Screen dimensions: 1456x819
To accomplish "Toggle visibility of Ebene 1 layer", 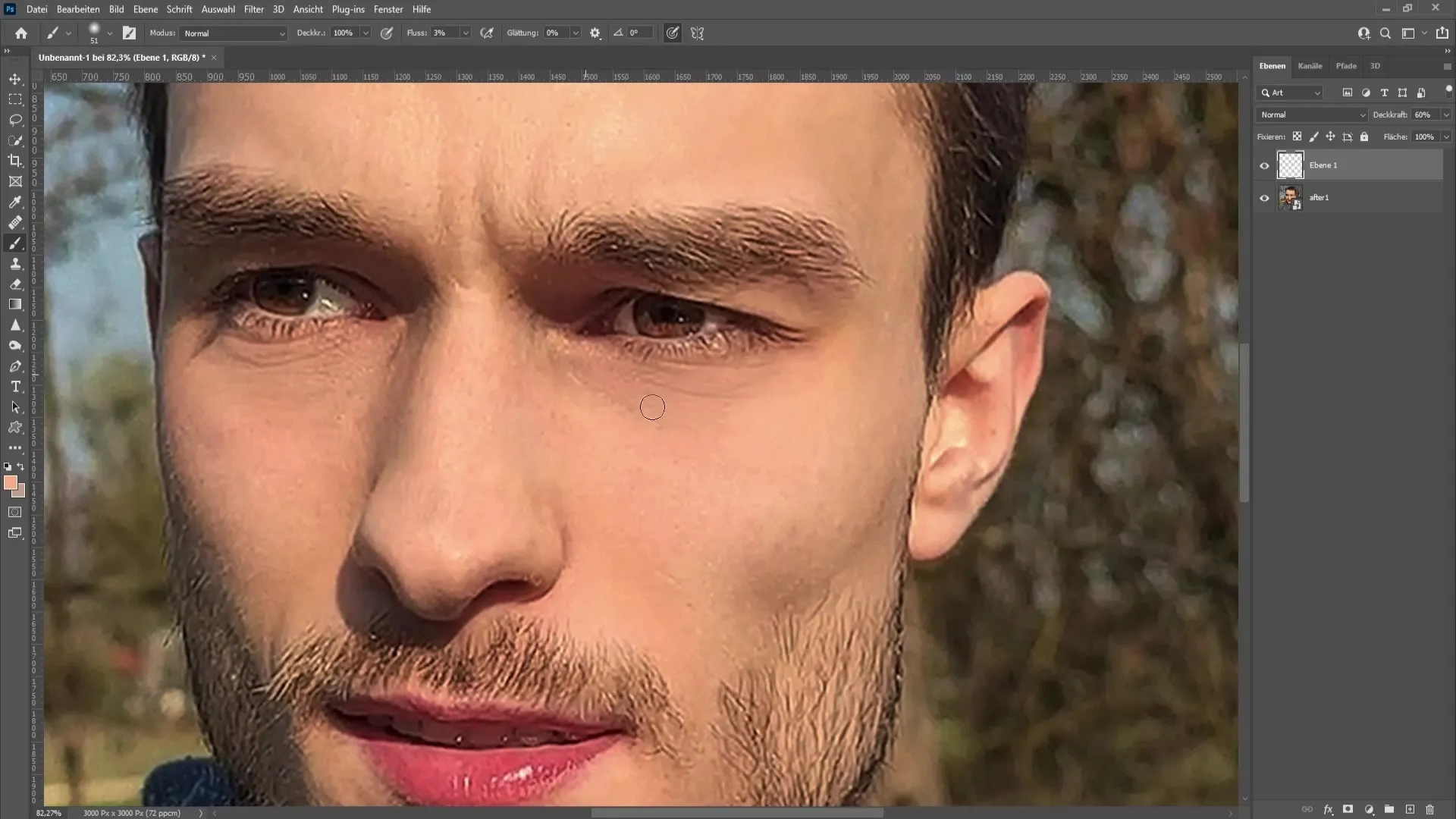I will pos(1265,164).
